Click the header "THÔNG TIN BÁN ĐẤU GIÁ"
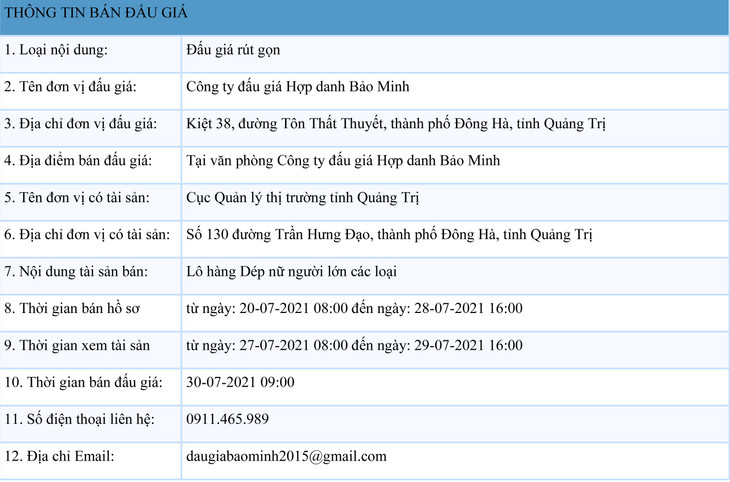The height and width of the screenshot is (482, 730). [96, 13]
